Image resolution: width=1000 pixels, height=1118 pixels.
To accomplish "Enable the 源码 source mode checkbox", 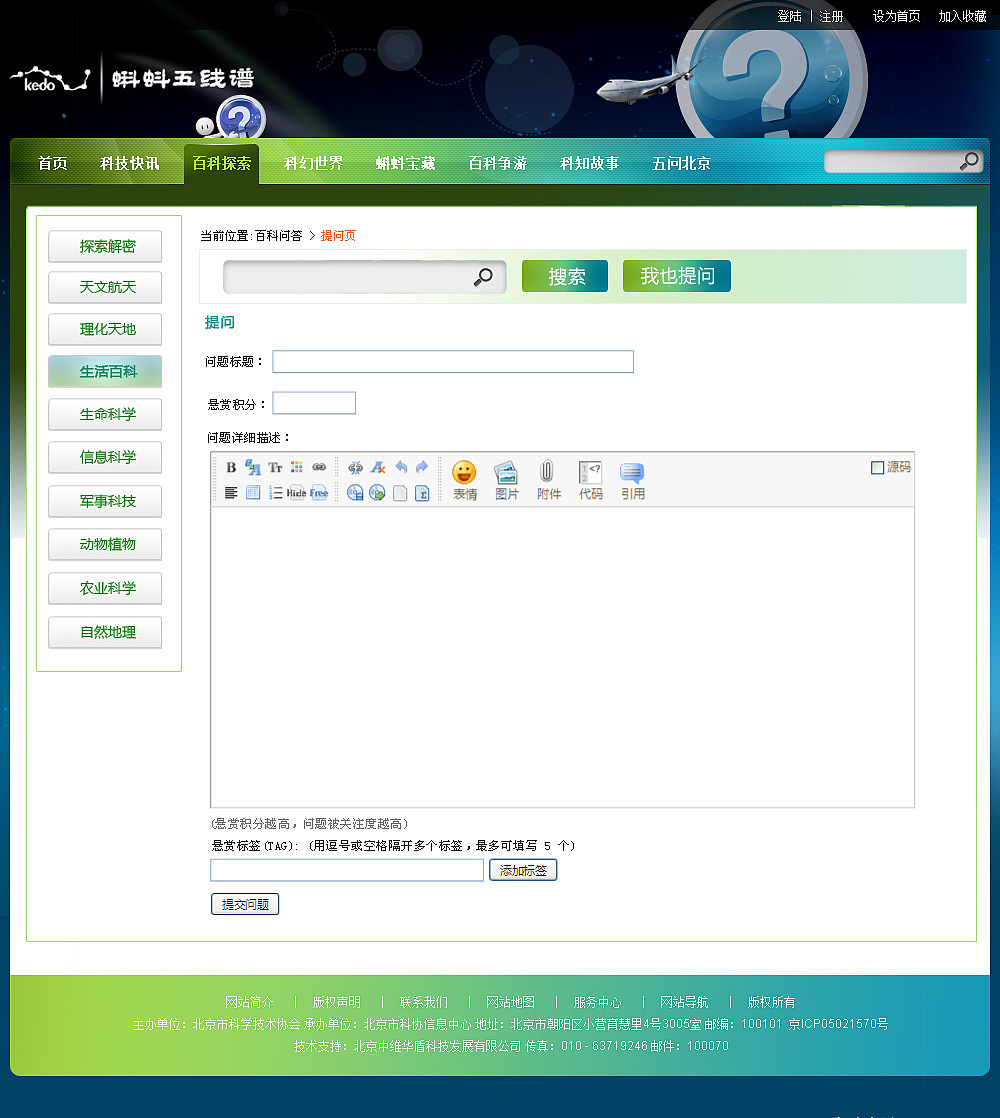I will [877, 468].
